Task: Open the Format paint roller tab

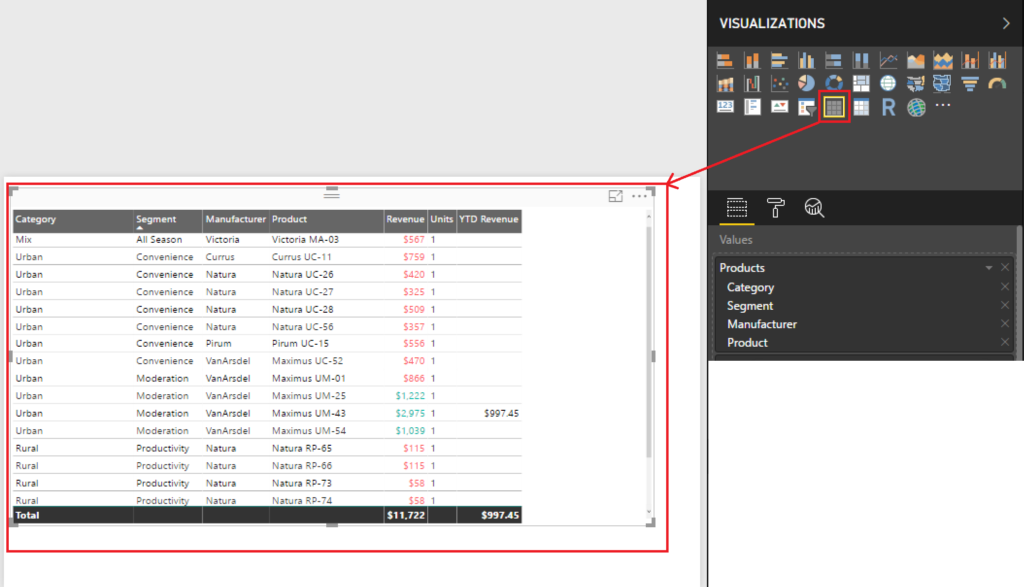Action: coord(776,207)
